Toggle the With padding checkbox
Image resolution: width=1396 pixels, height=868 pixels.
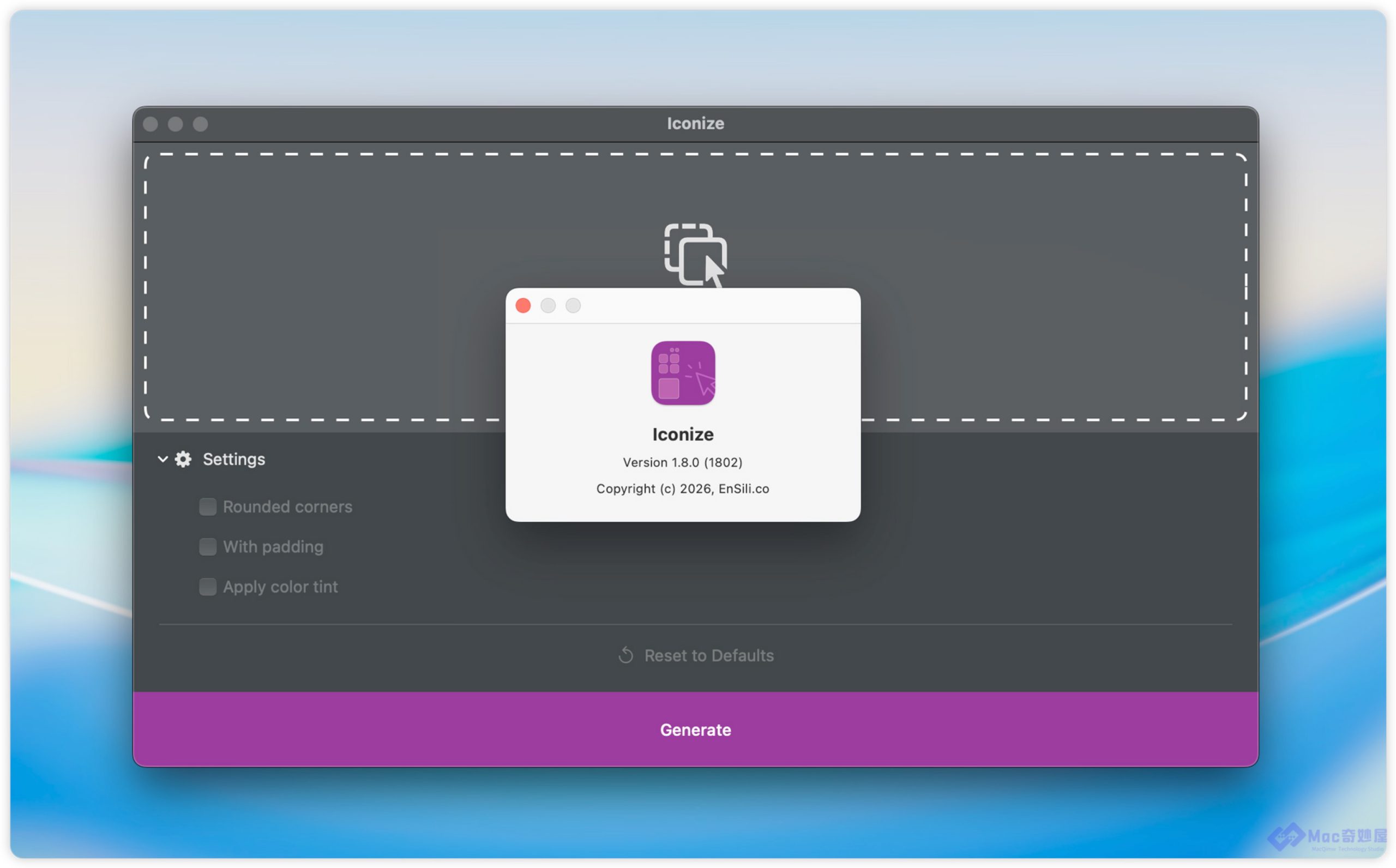208,546
